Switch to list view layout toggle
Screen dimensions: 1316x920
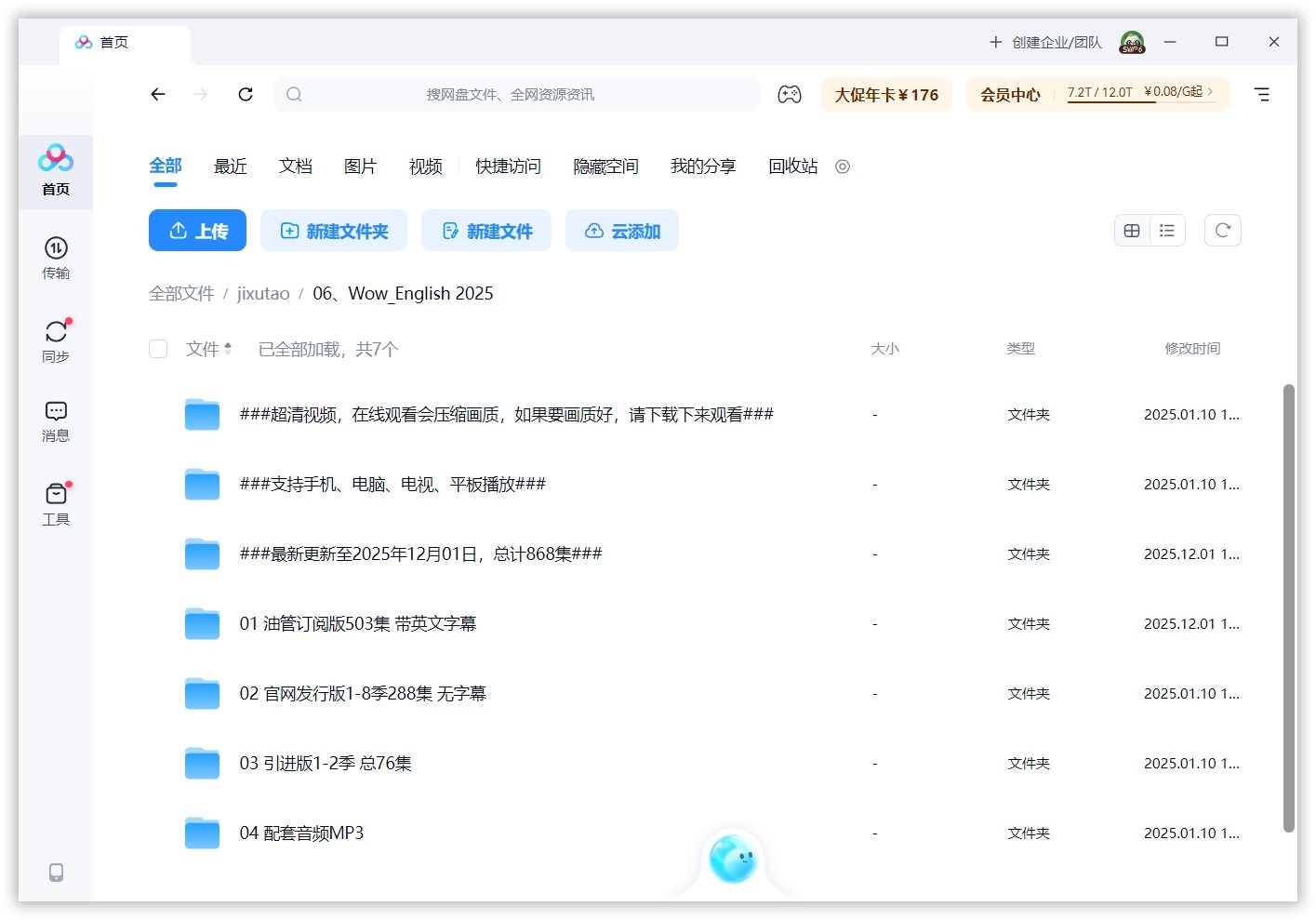pos(1167,230)
